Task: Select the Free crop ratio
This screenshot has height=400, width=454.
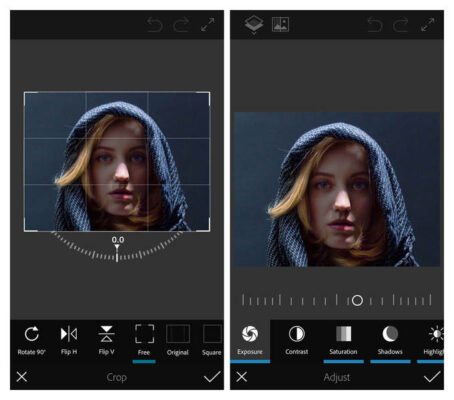Action: tap(144, 340)
